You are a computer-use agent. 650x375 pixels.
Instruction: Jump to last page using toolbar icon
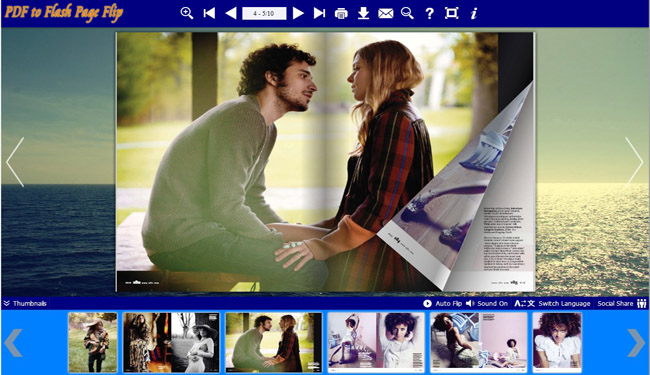319,13
